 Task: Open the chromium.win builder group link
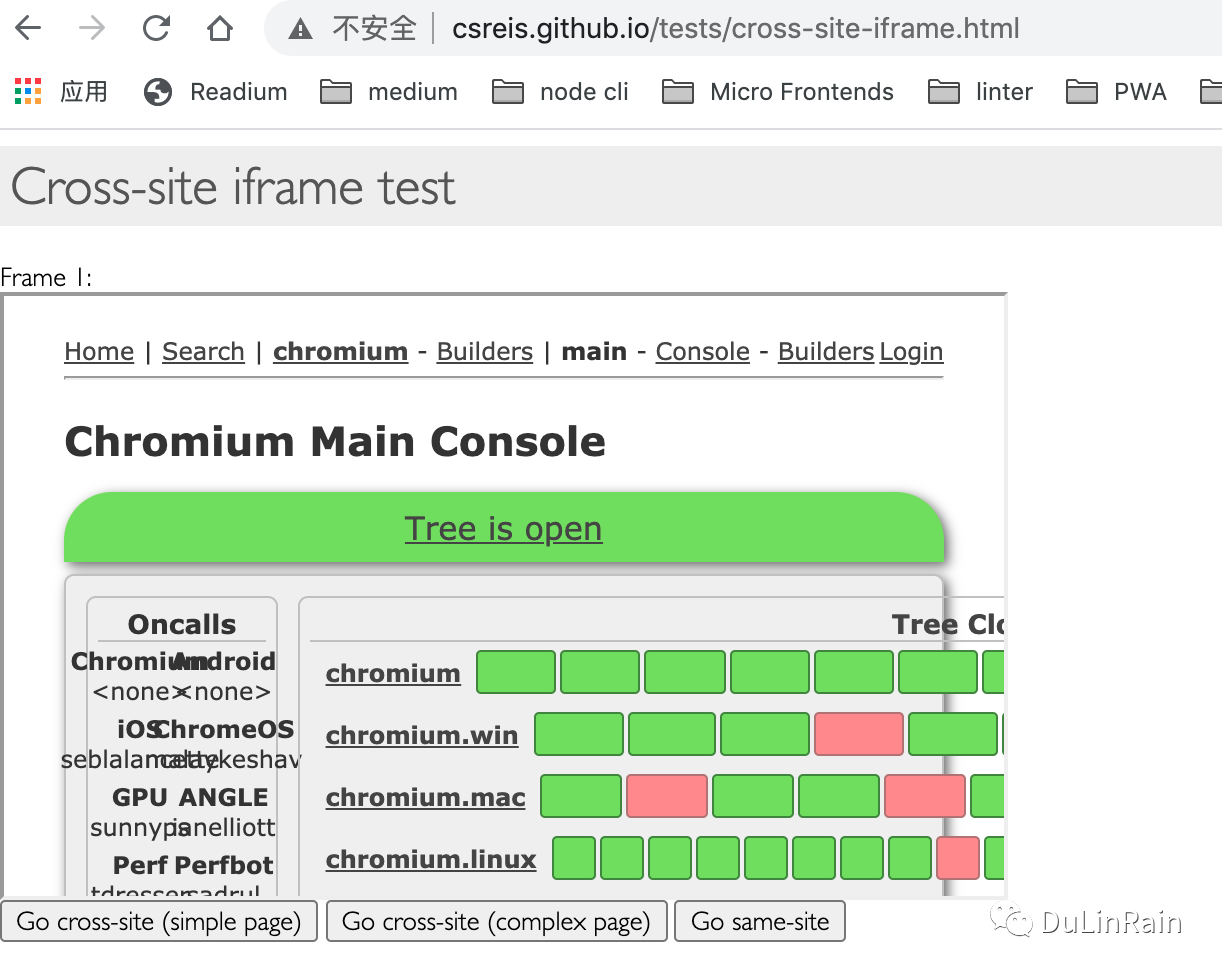(422, 736)
